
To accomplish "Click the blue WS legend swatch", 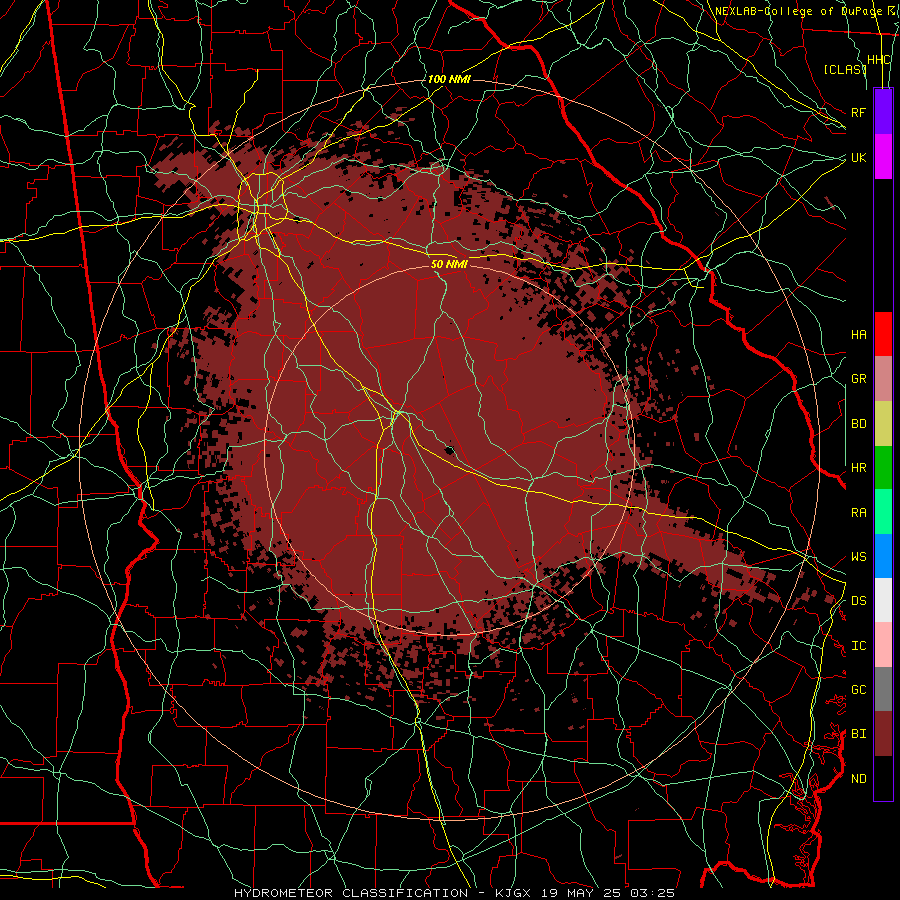I will (883, 556).
